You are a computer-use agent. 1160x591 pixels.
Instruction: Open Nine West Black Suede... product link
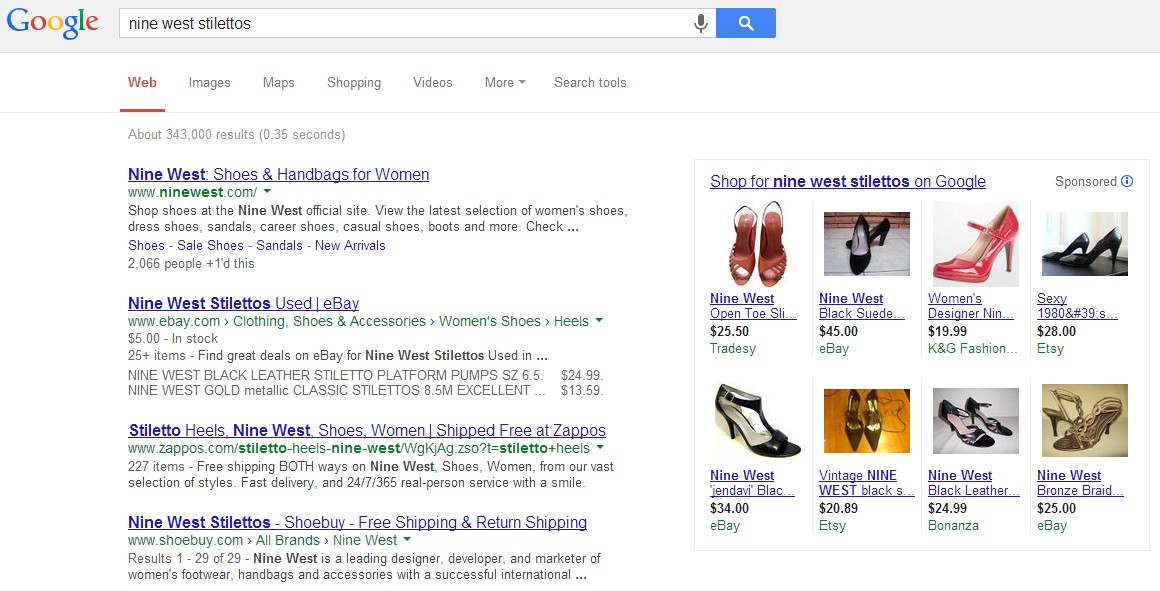[862, 305]
